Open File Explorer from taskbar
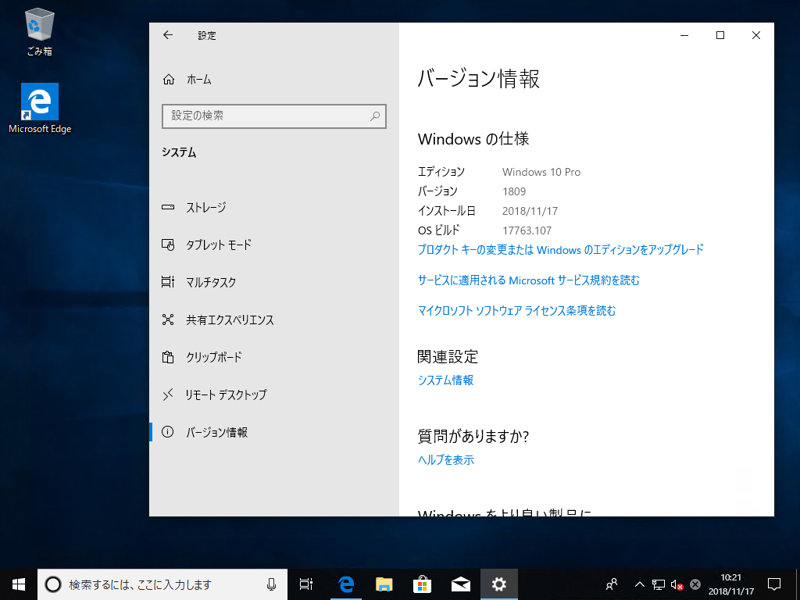 [x=384, y=584]
